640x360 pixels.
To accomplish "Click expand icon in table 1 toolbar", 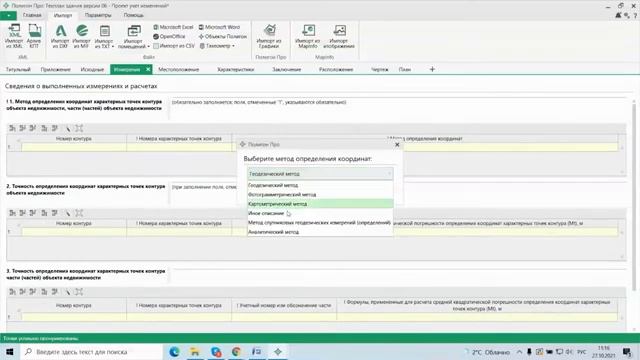I will coord(79,128).
